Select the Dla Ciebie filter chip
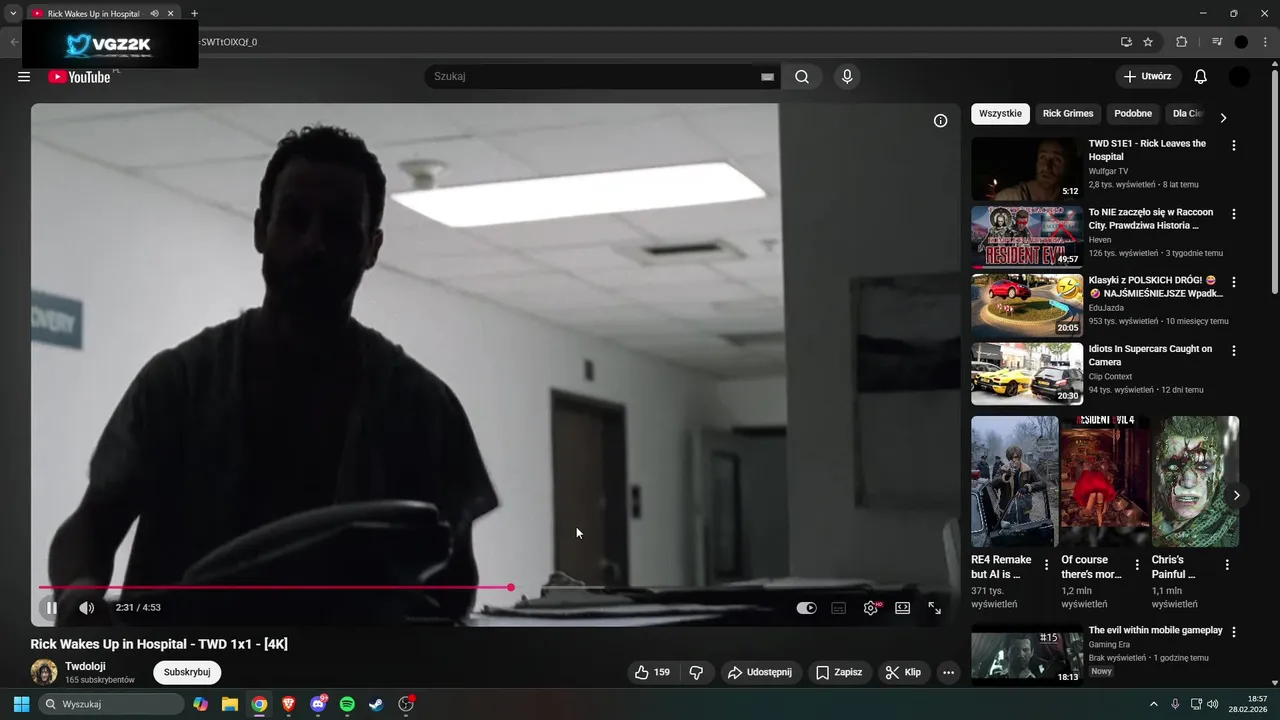This screenshot has height=720, width=1280. (1187, 114)
